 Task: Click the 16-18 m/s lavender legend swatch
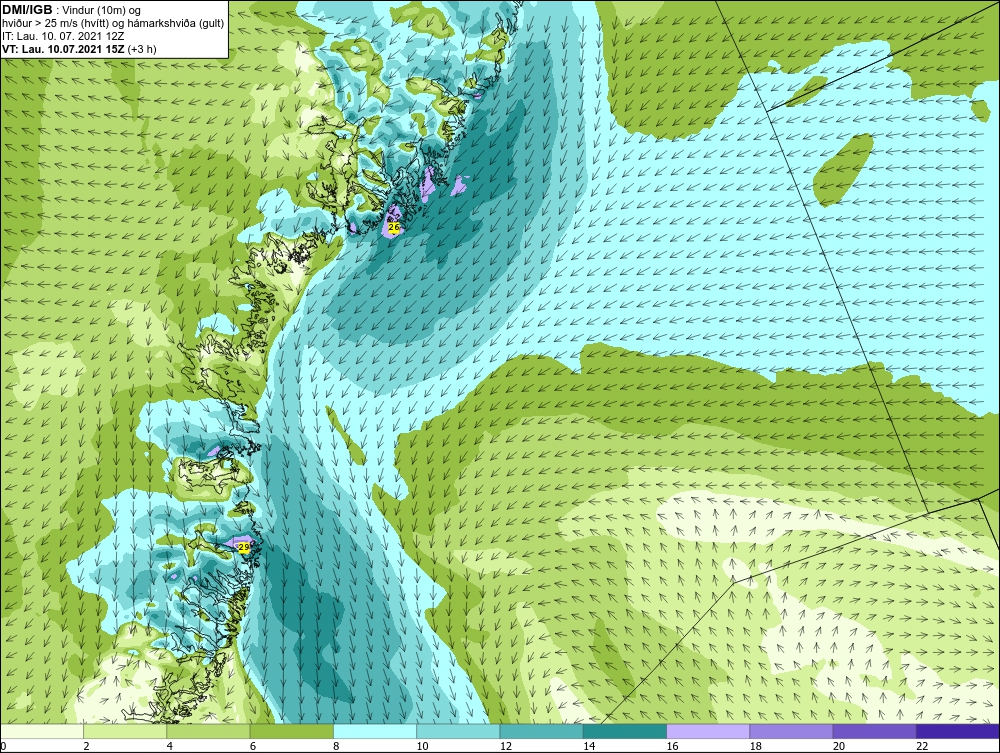[708, 731]
